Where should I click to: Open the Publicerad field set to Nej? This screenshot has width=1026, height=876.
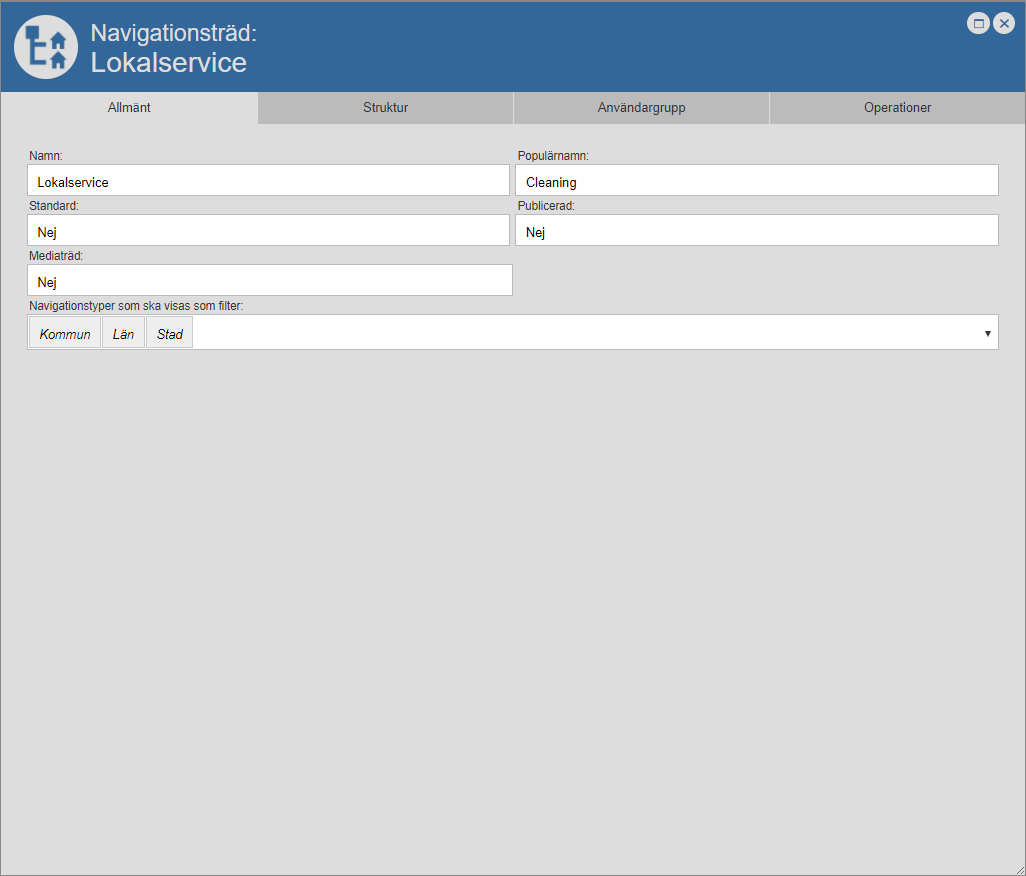pos(756,231)
